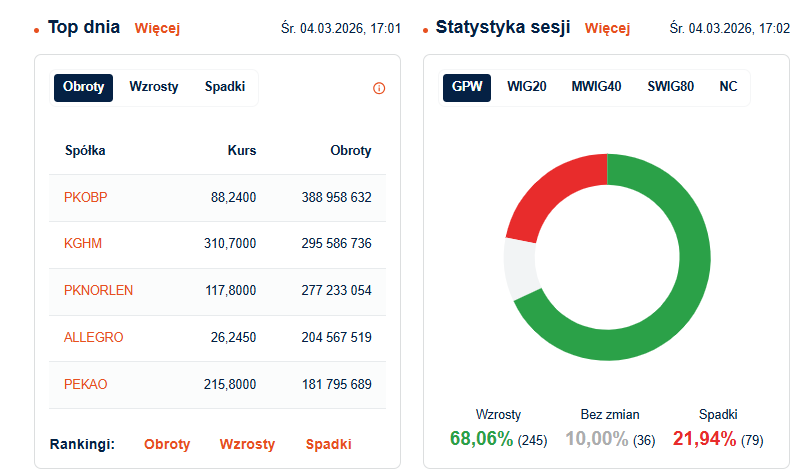Viewport: 811px width, 470px height.
Task: Click the 21,94% Spadki percentage
Action: point(704,439)
